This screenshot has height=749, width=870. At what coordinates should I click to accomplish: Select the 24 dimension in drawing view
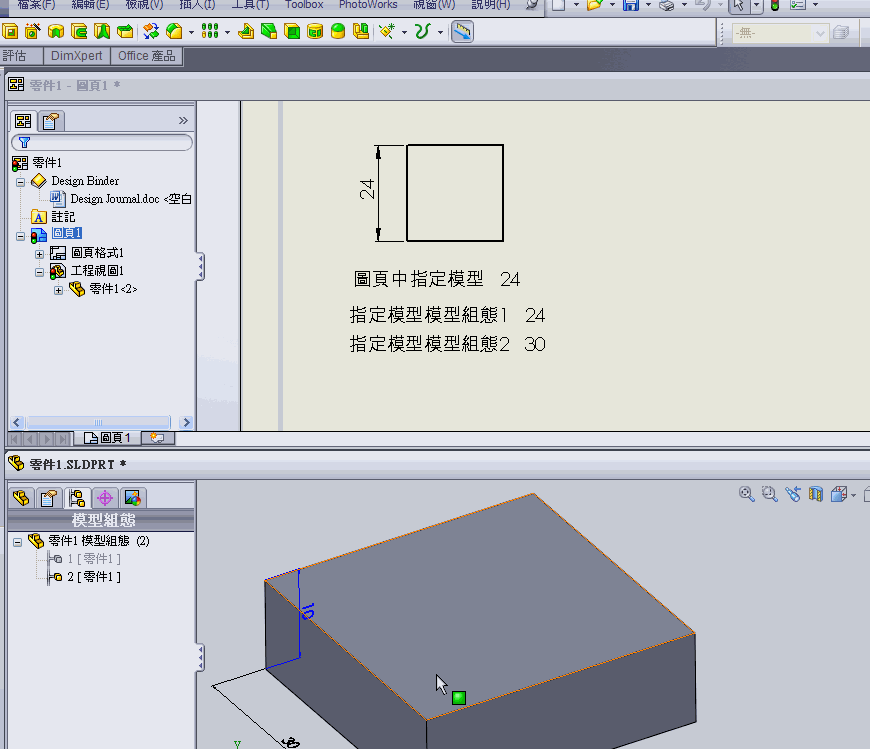click(x=367, y=189)
